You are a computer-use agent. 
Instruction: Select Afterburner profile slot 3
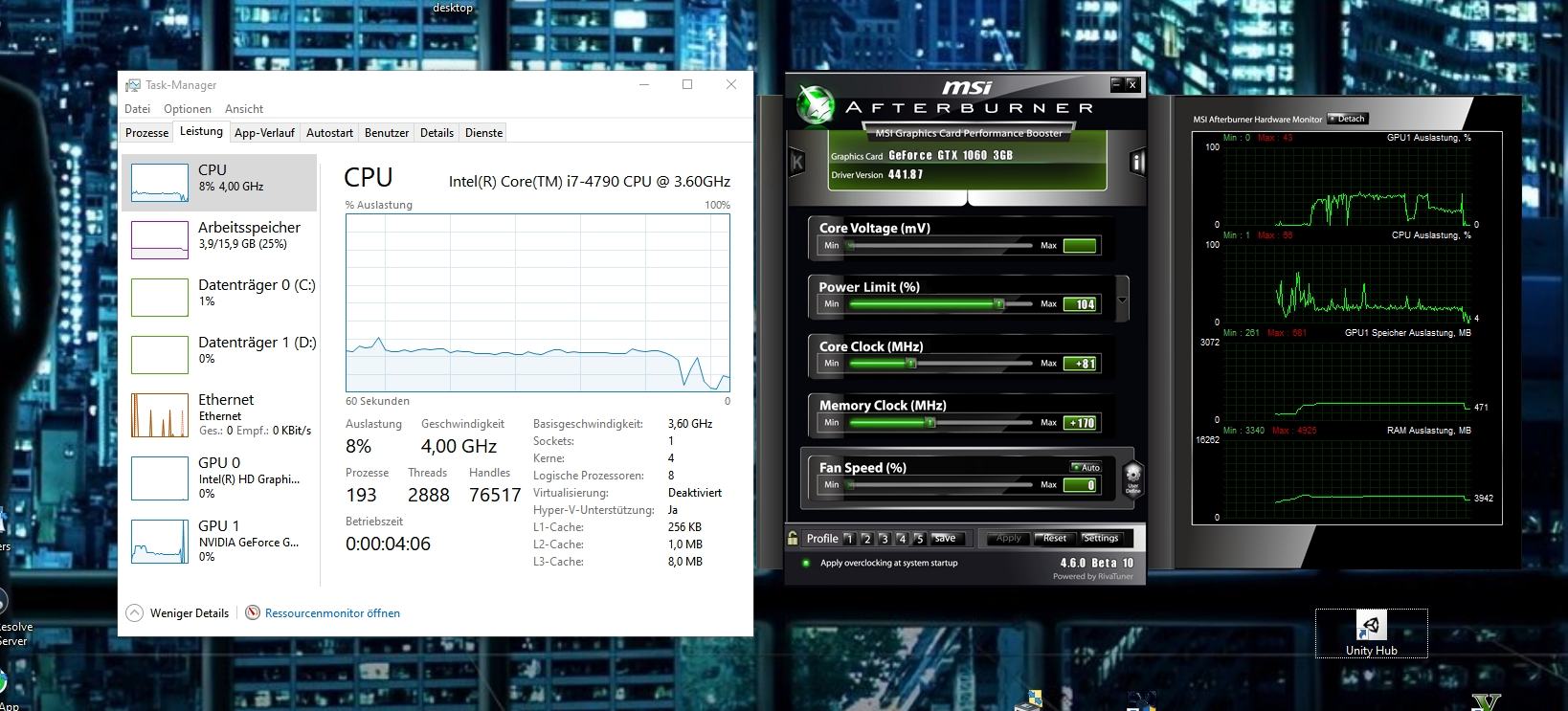point(884,539)
